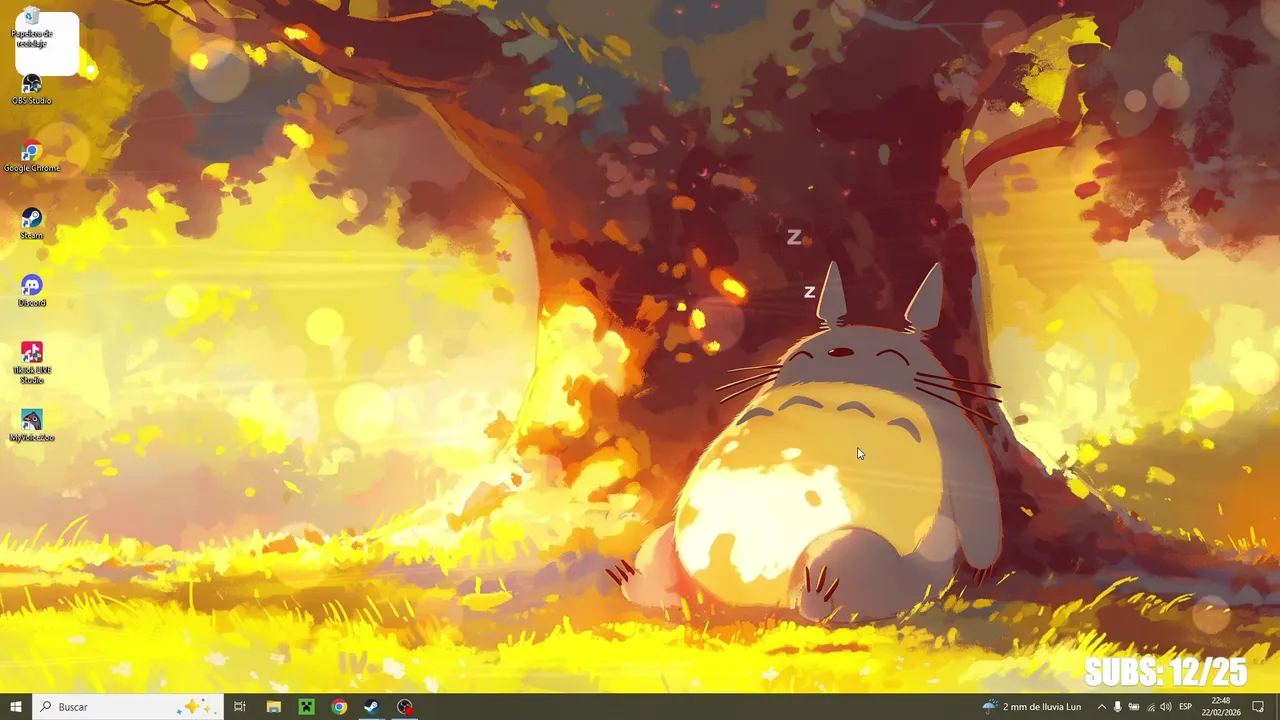The height and width of the screenshot is (720, 1280).
Task: Click the Buscar taskbar search box
Action: pyautogui.click(x=127, y=707)
